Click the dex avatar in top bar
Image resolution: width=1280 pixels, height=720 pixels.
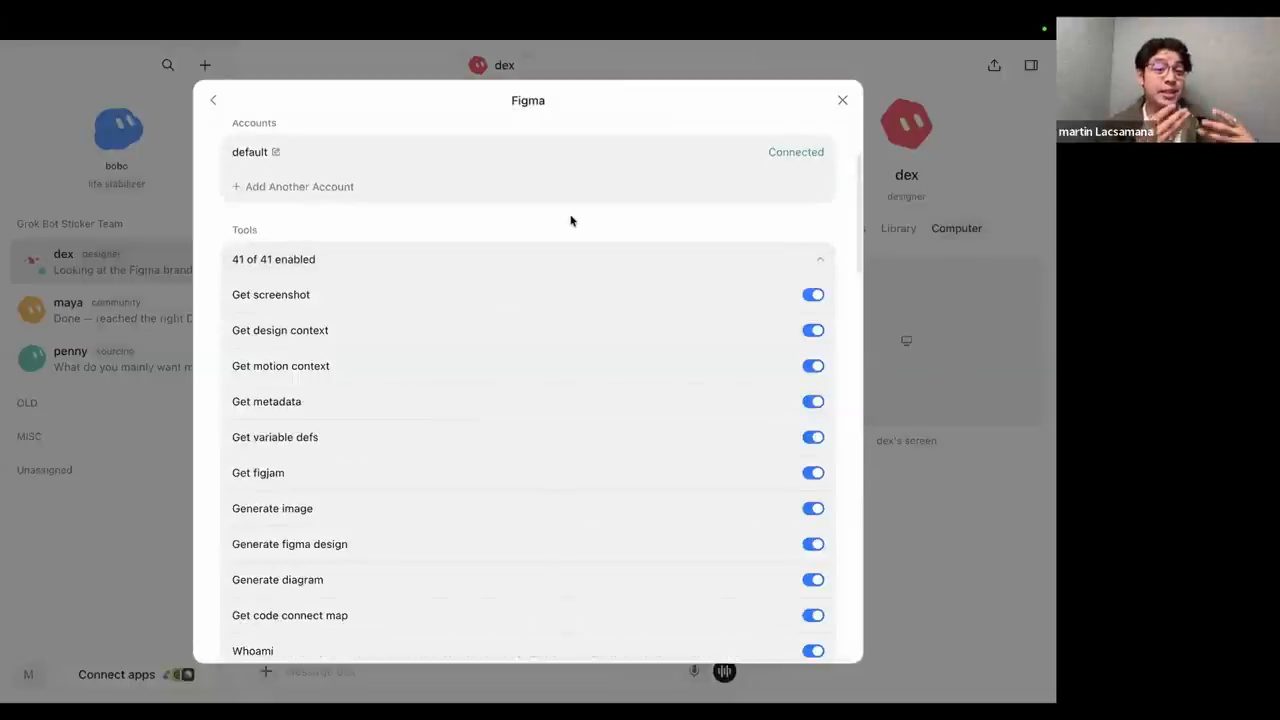click(478, 65)
